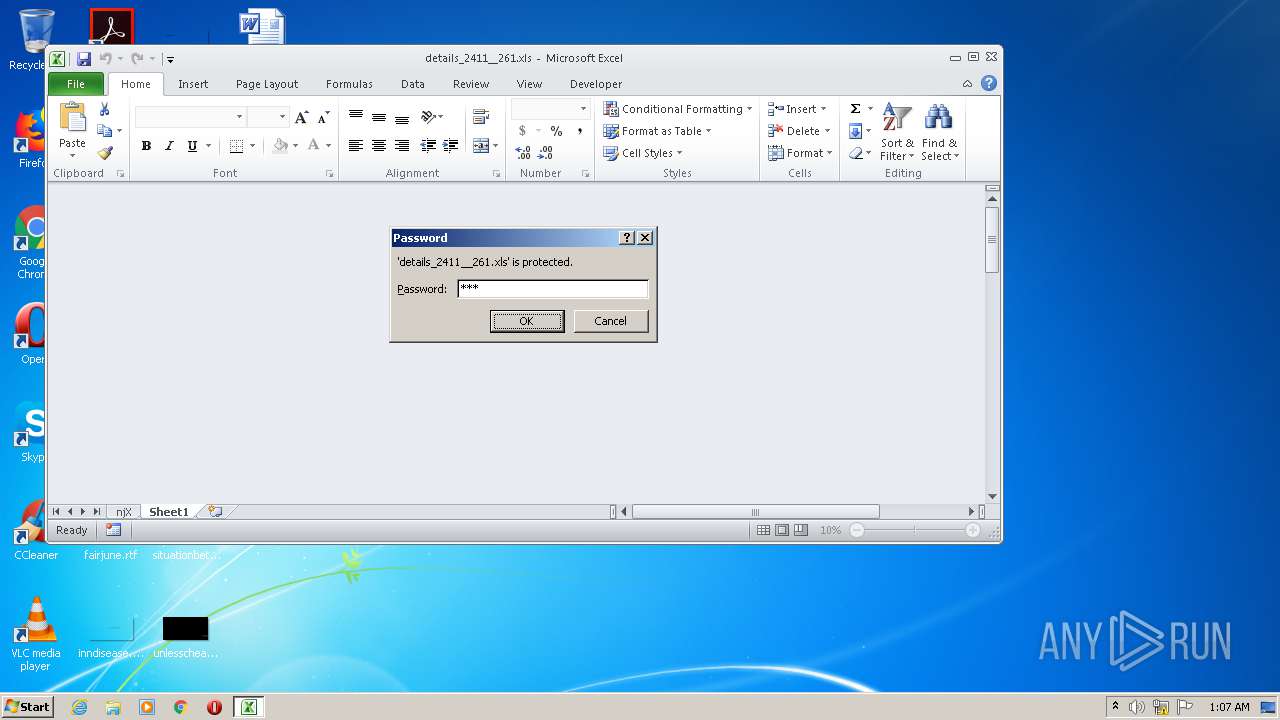Click Decrease Decimal icon

click(546, 153)
